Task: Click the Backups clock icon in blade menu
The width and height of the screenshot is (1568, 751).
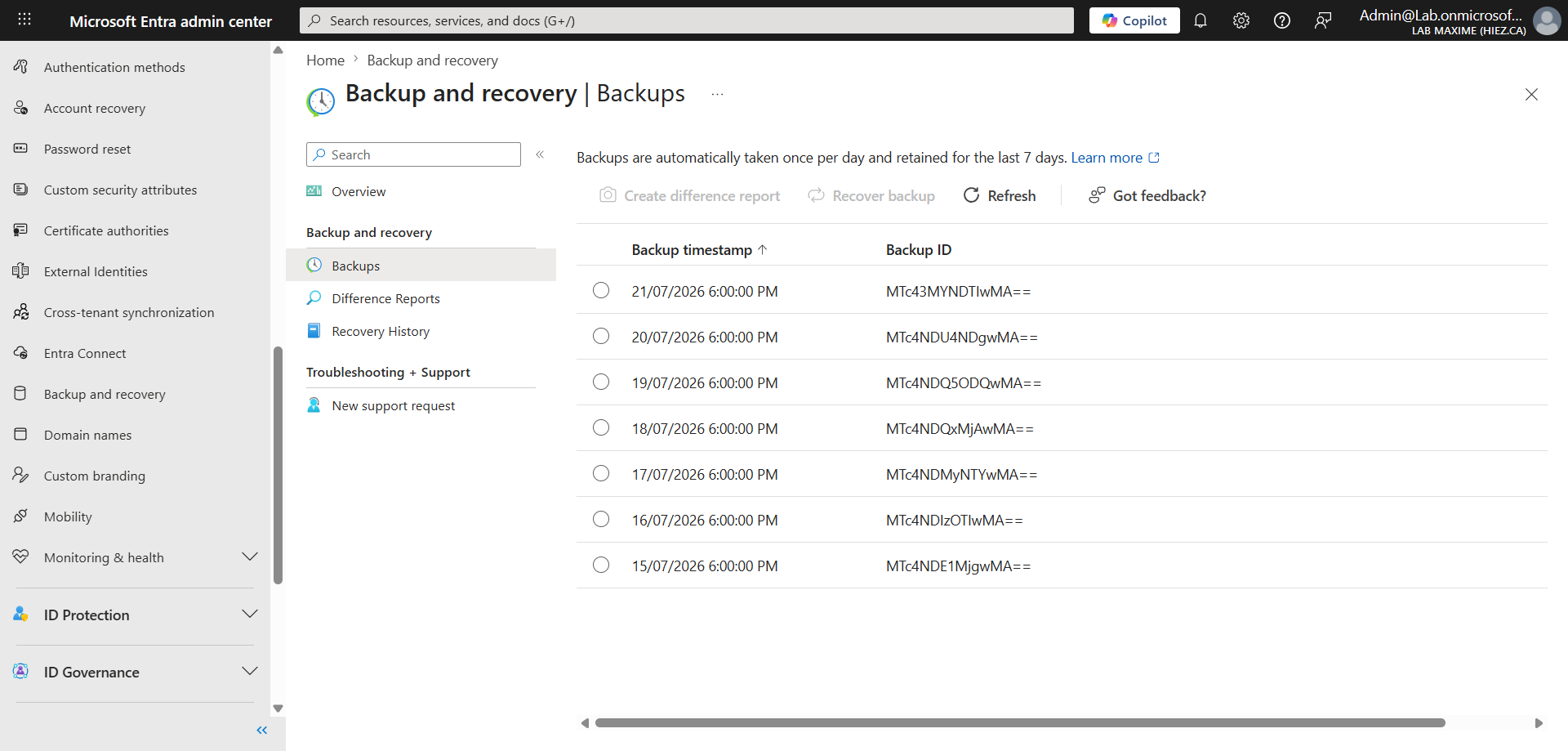Action: (x=314, y=265)
